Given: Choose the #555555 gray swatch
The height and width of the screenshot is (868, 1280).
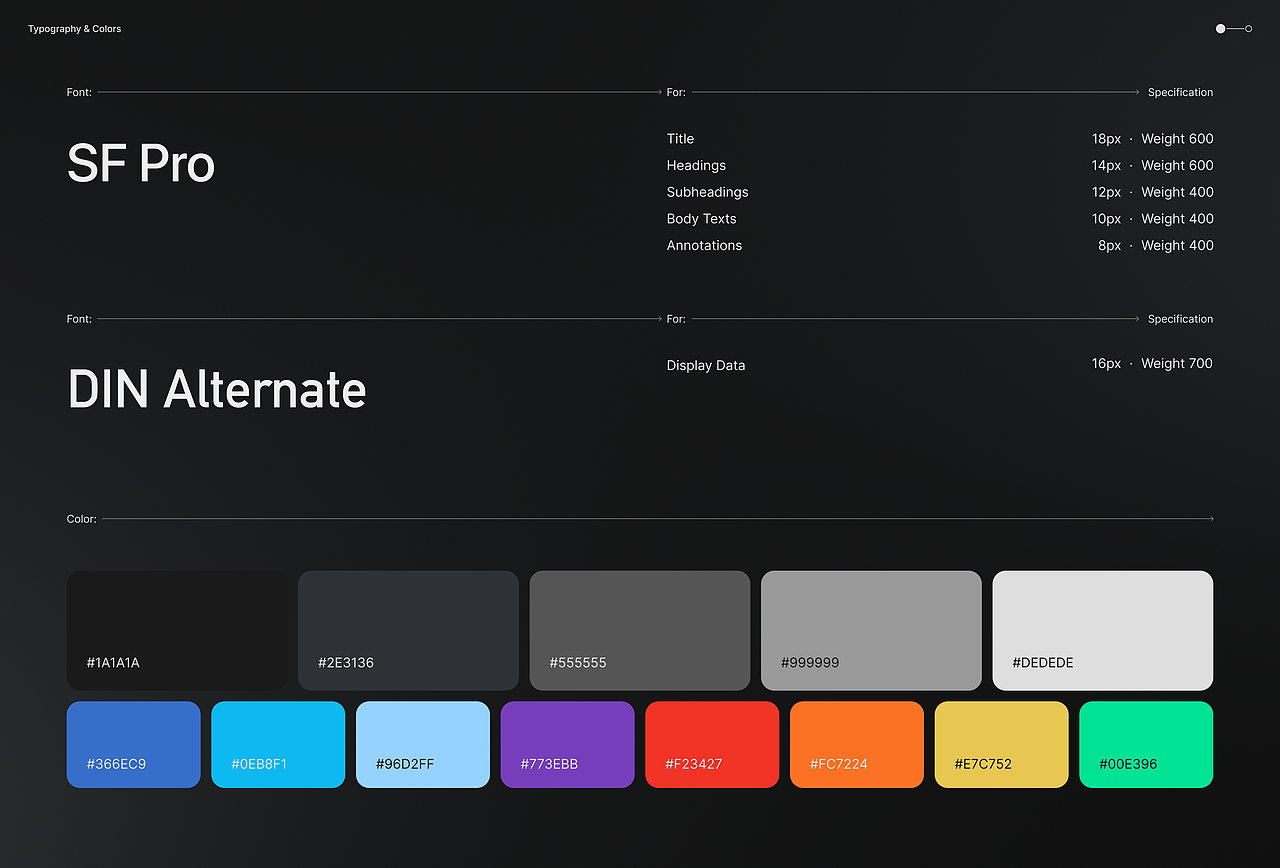Looking at the screenshot, I should (640, 630).
